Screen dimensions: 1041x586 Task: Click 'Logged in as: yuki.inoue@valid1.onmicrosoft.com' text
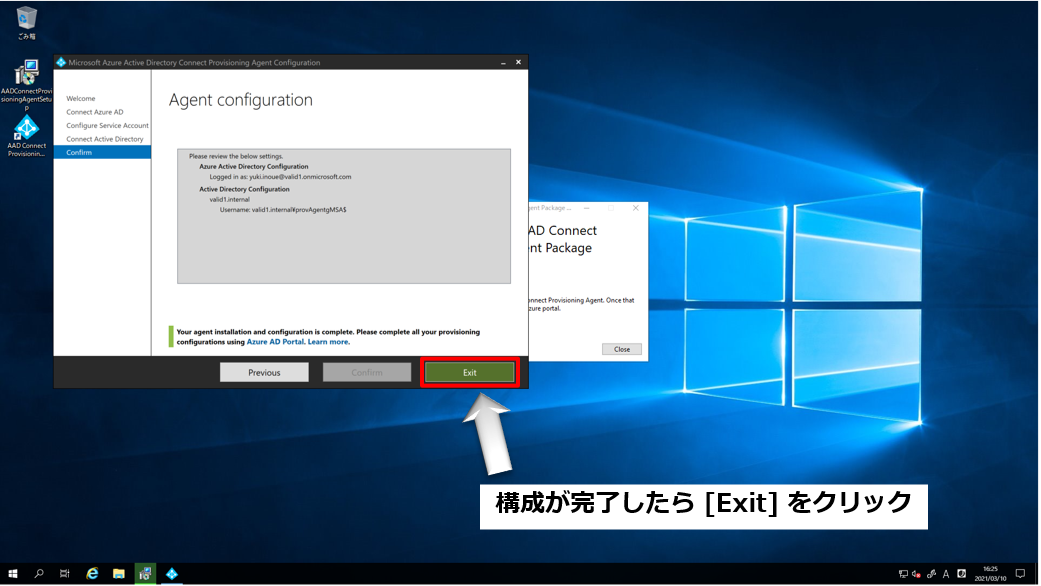click(280, 177)
